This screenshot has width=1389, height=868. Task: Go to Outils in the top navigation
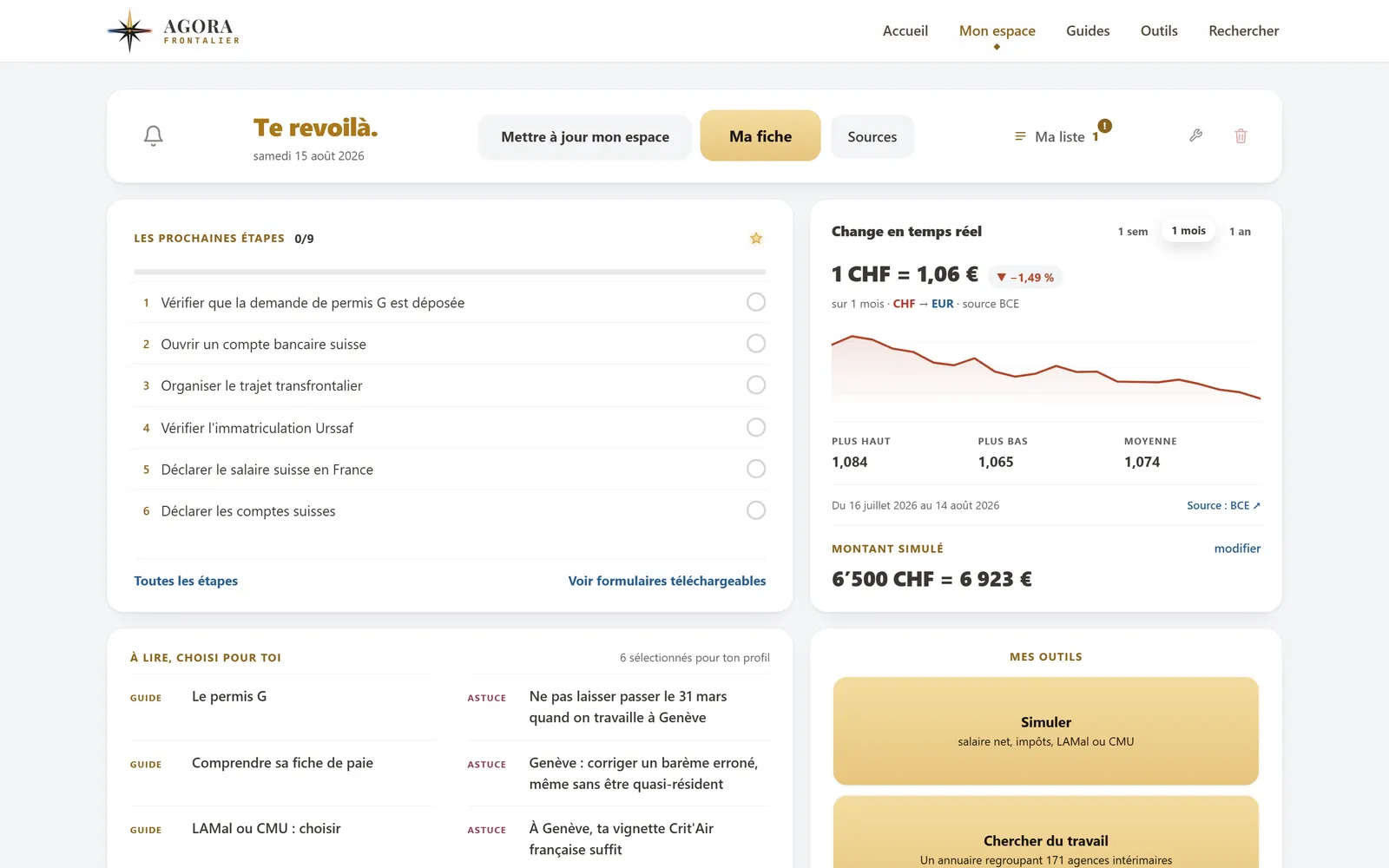pyautogui.click(x=1159, y=31)
